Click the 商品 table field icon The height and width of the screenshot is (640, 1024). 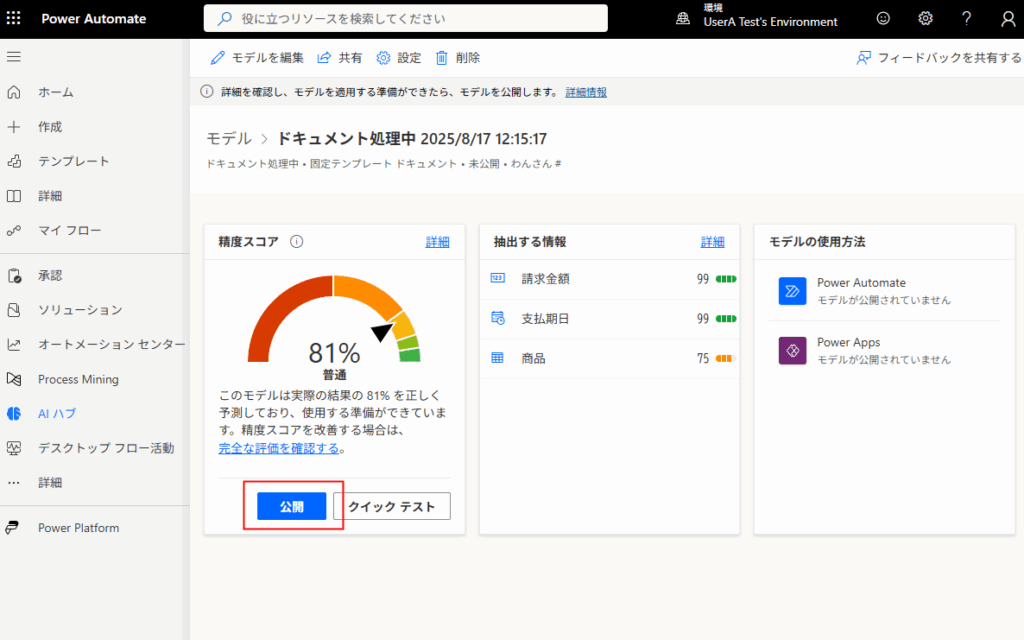(498, 358)
